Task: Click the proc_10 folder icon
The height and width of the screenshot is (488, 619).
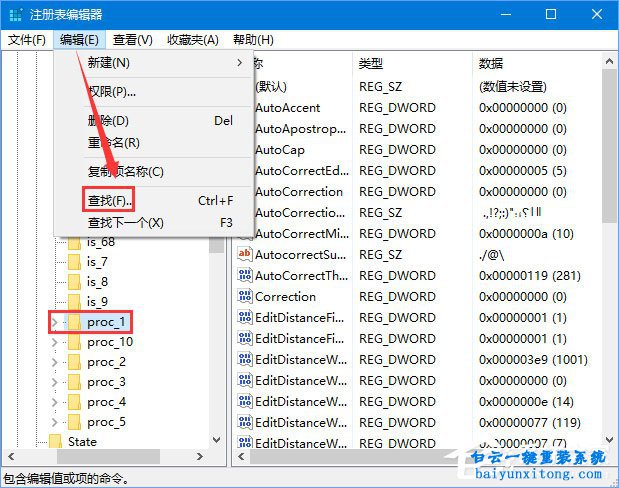Action: tap(75, 342)
